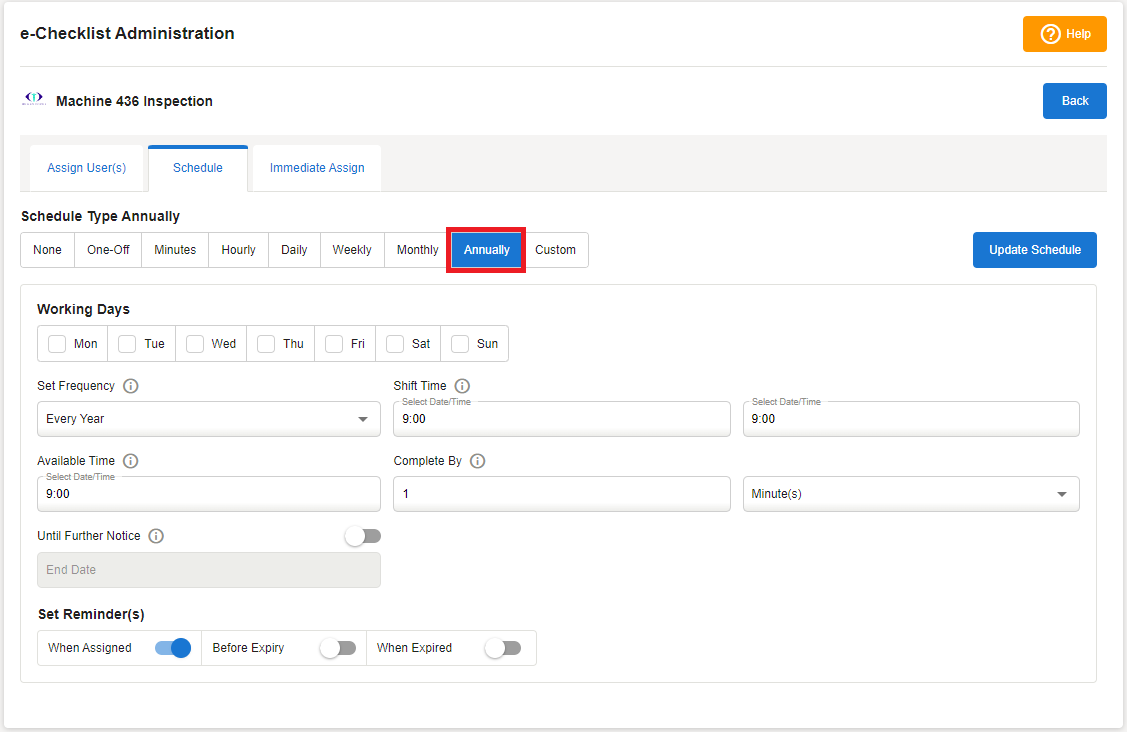
Task: Disable the When Assigned reminder toggle
Action: 173,648
